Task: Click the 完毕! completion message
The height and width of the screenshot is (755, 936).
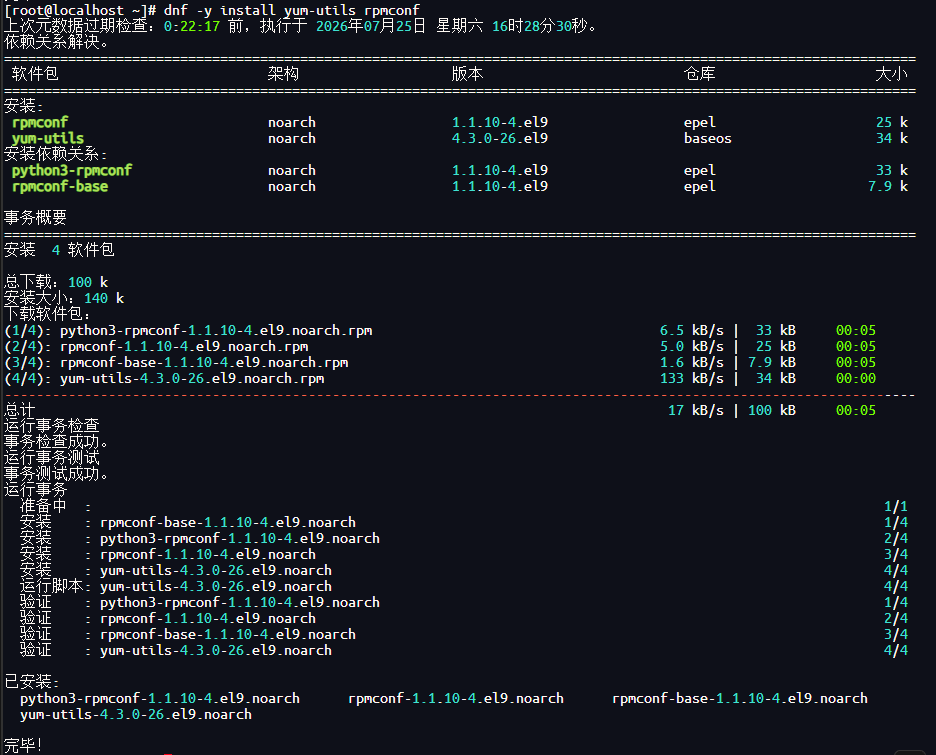Action: click(23, 746)
